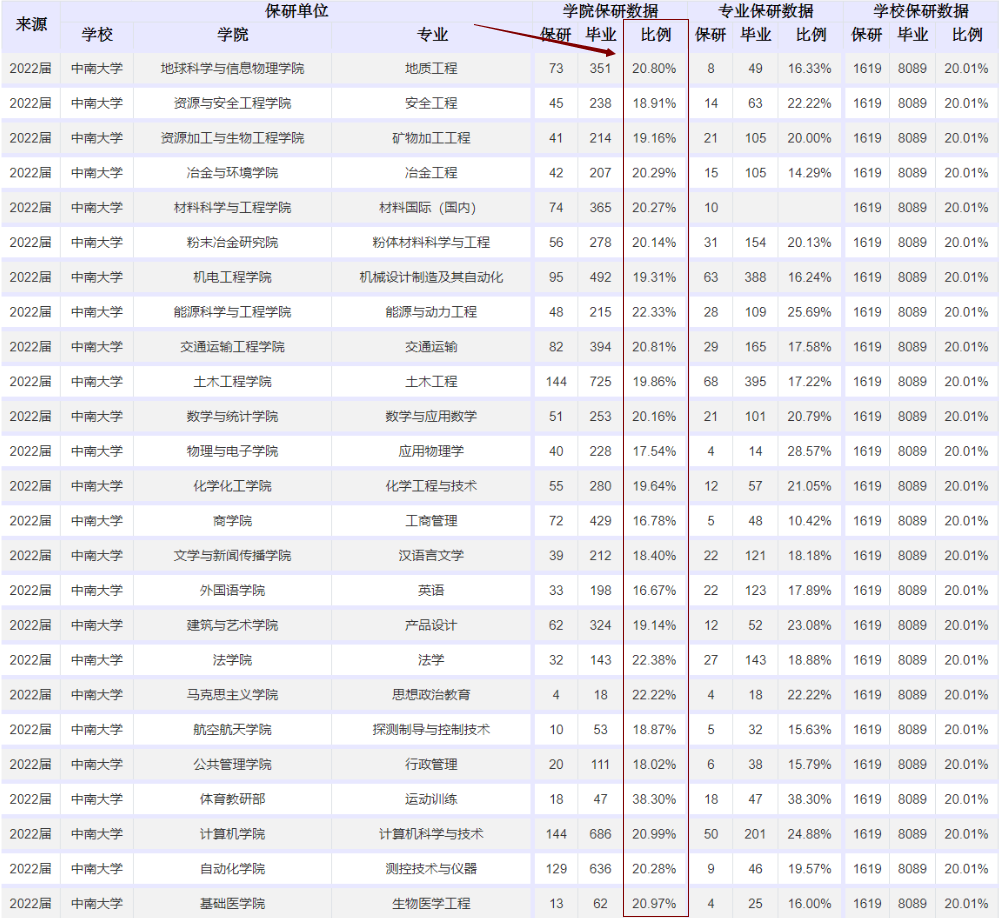Select the 商学院 cell
The image size is (999, 921).
click(x=233, y=521)
